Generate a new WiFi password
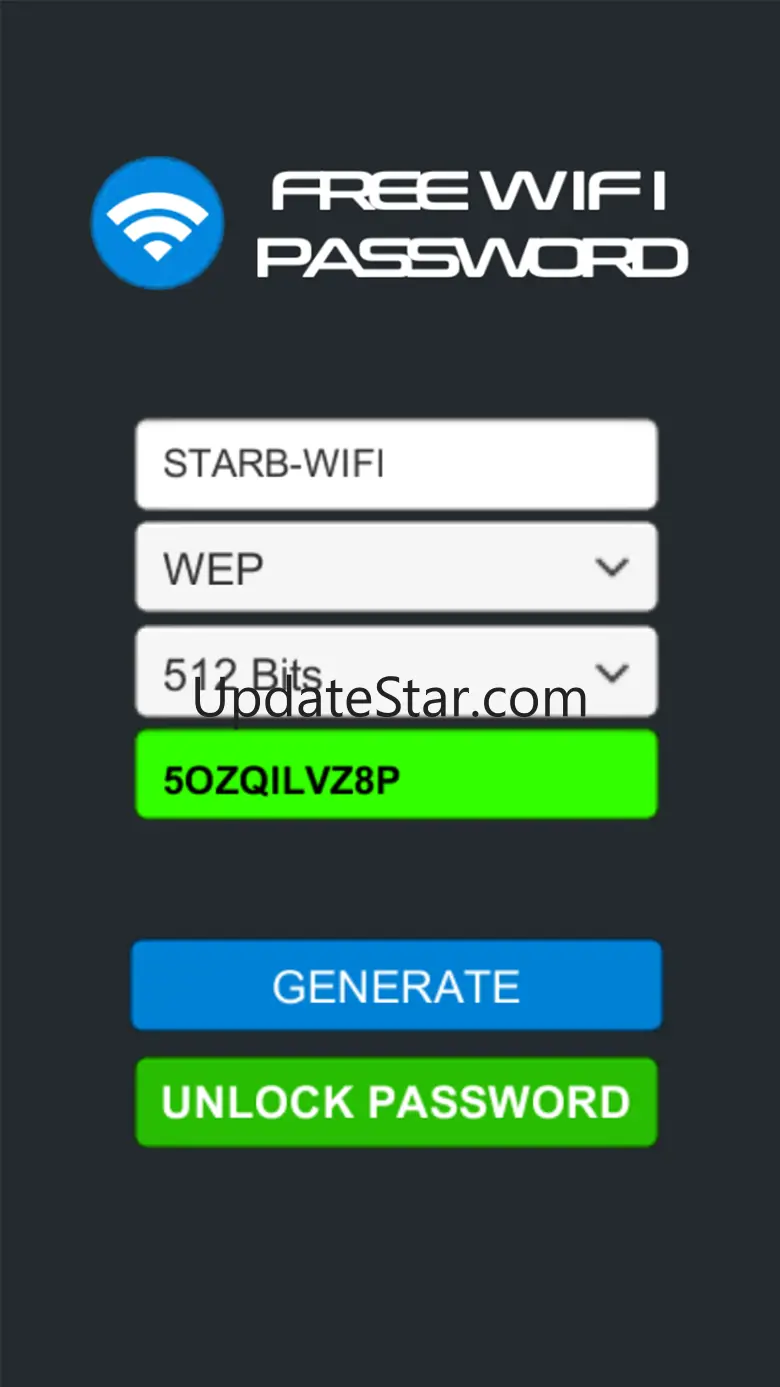The image size is (780, 1387). 396,985
